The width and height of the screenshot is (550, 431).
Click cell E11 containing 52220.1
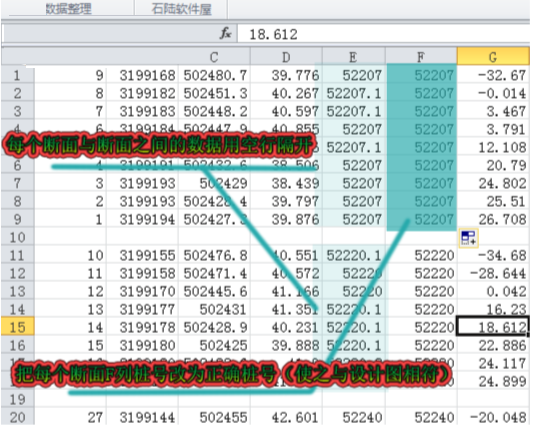[x=353, y=255]
